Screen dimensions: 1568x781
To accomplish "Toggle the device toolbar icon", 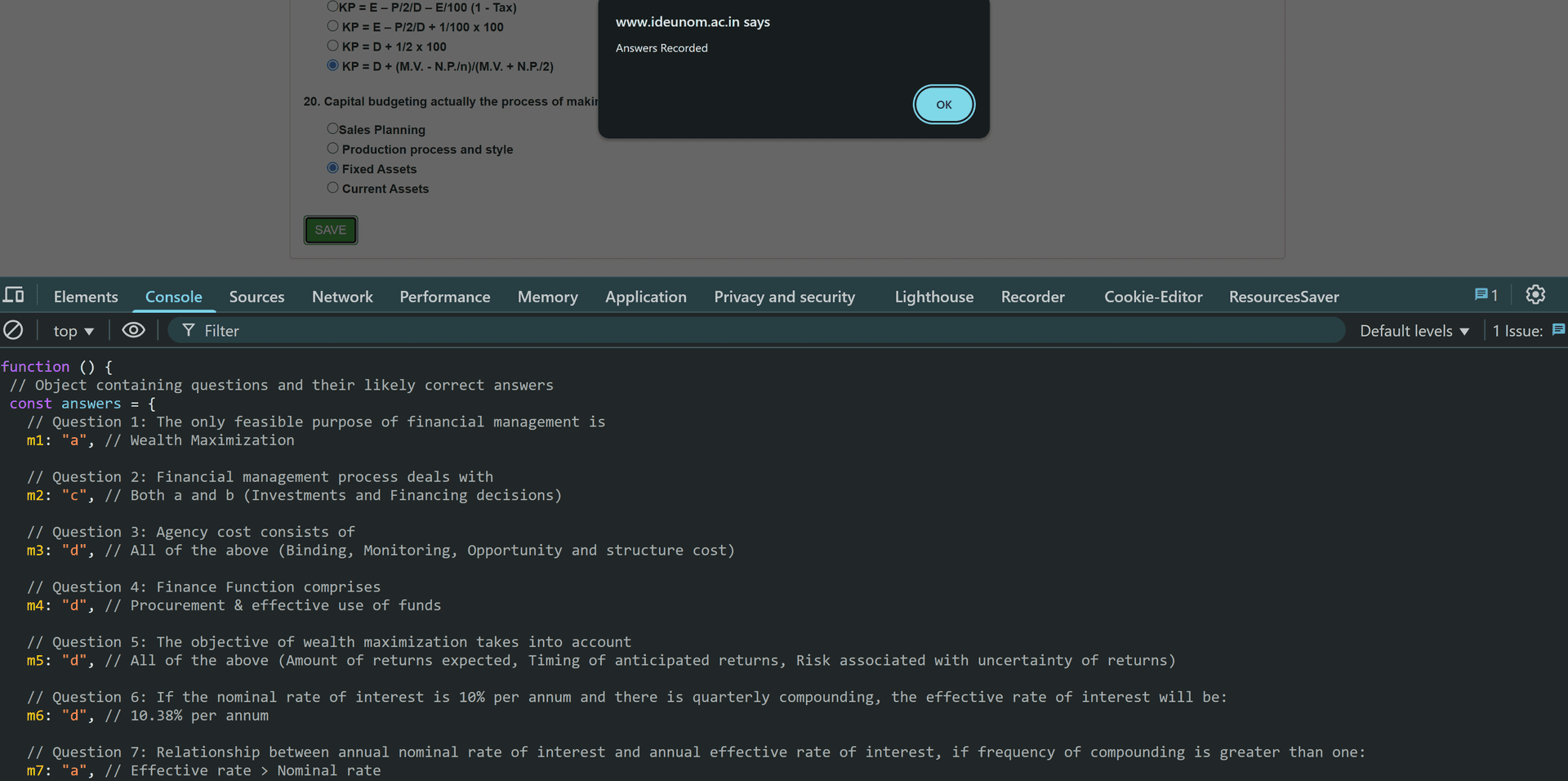I will pyautogui.click(x=15, y=295).
